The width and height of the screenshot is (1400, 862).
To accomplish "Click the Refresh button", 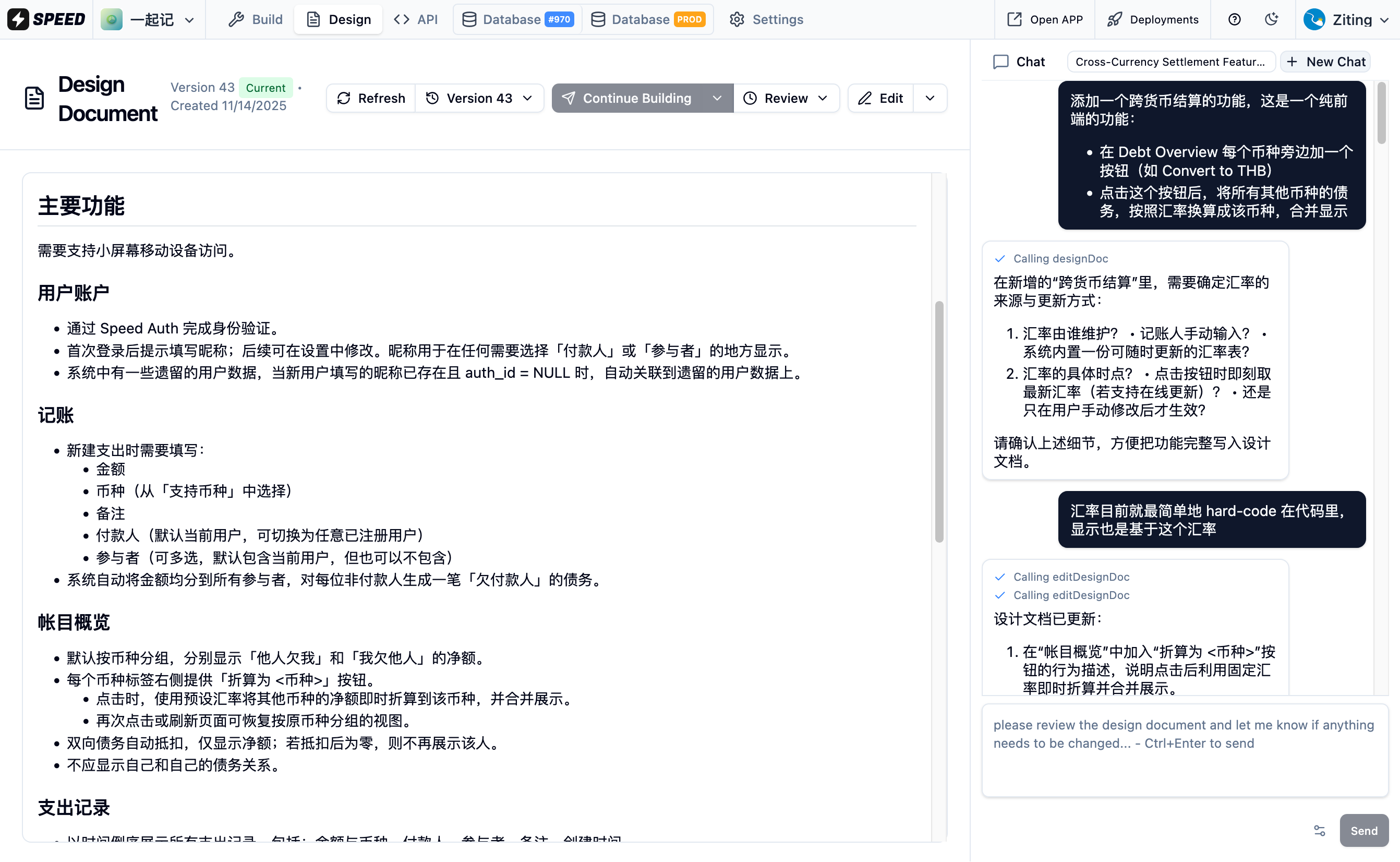I will [x=371, y=98].
